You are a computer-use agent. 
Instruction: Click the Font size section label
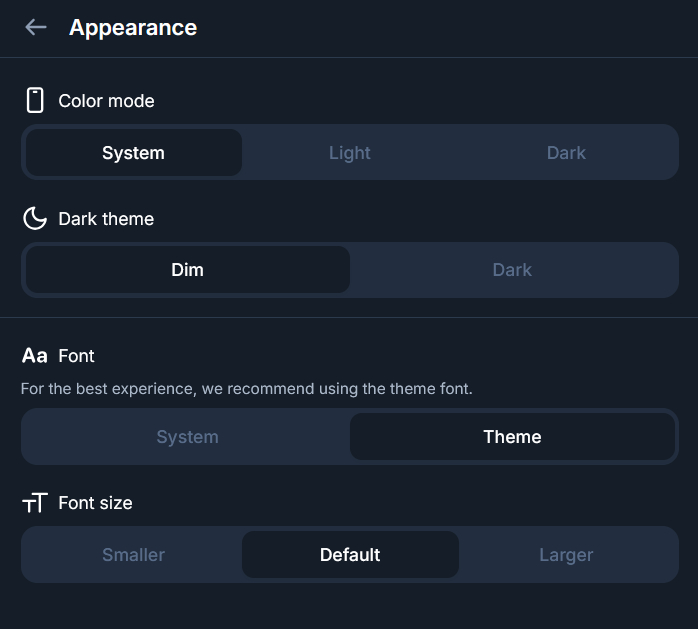click(x=95, y=503)
